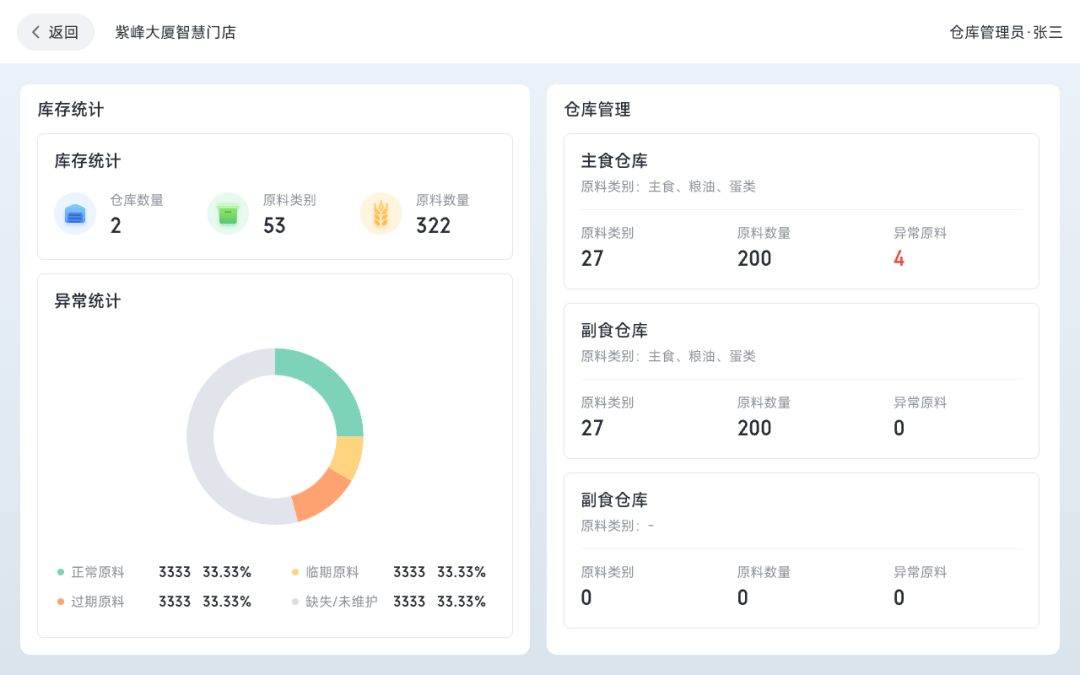Image resolution: width=1080 pixels, height=675 pixels.
Task: Select the green dot beside 正常原料 legend
Action: pyautogui.click(x=61, y=573)
